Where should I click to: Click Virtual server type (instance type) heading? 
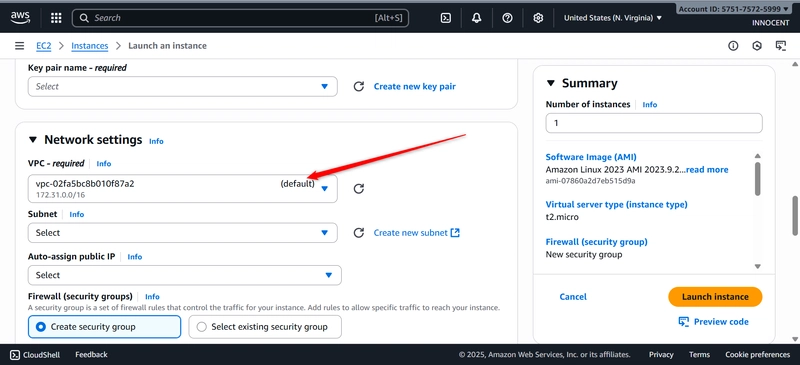(x=616, y=205)
